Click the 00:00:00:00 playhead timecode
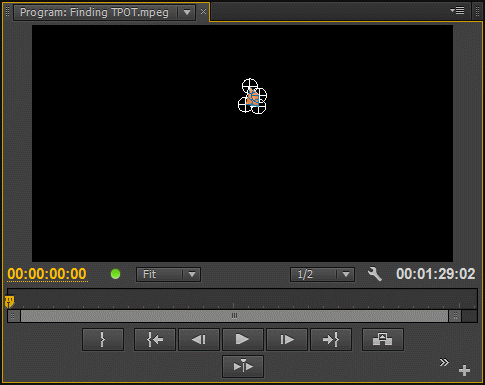The height and width of the screenshot is (385, 485). (47, 274)
